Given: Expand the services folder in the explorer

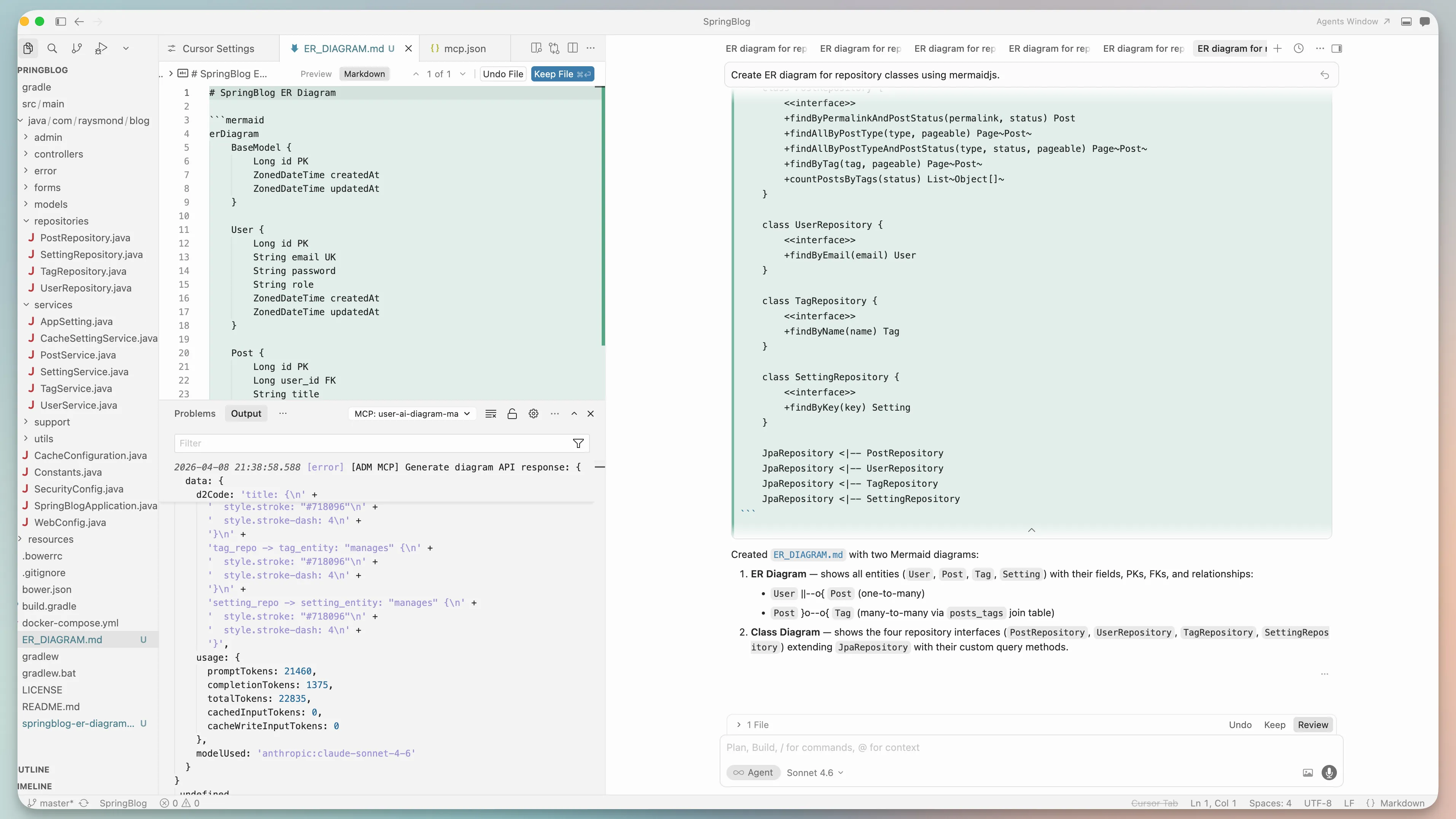Looking at the screenshot, I should tap(54, 305).
